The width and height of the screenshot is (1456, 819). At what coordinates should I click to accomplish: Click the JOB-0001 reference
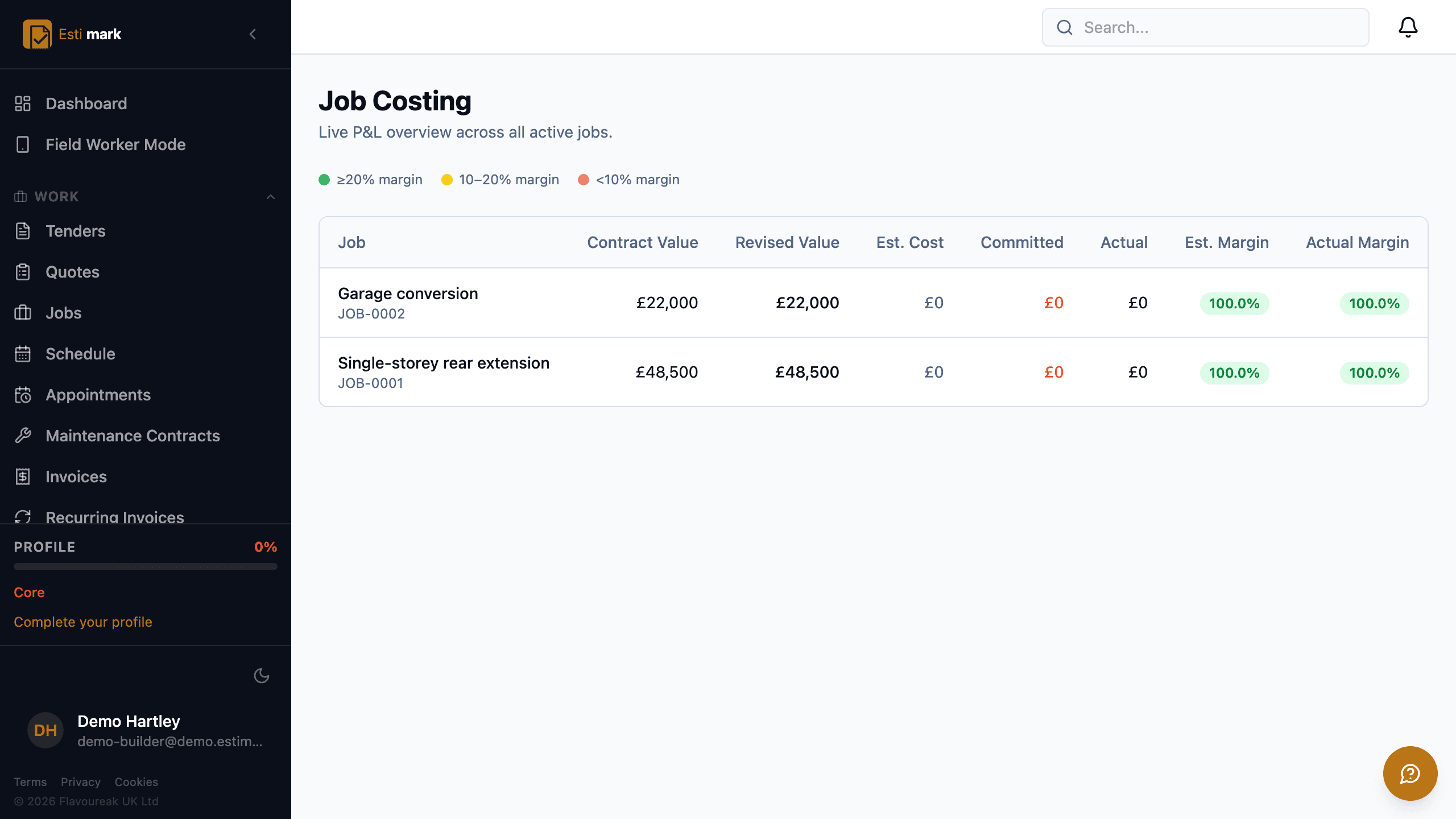pos(371,383)
